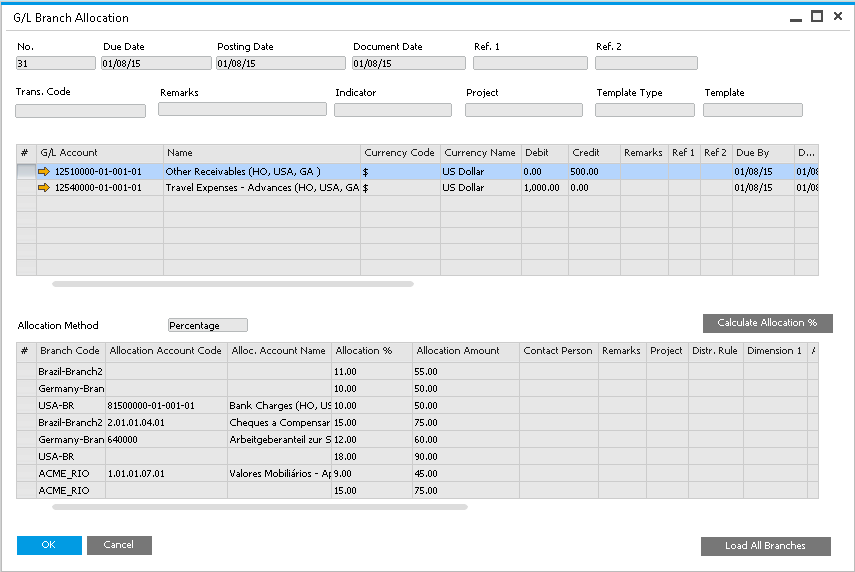Select the Contact Person column header
Viewport: 855px width, 572px height.
pyautogui.click(x=558, y=351)
